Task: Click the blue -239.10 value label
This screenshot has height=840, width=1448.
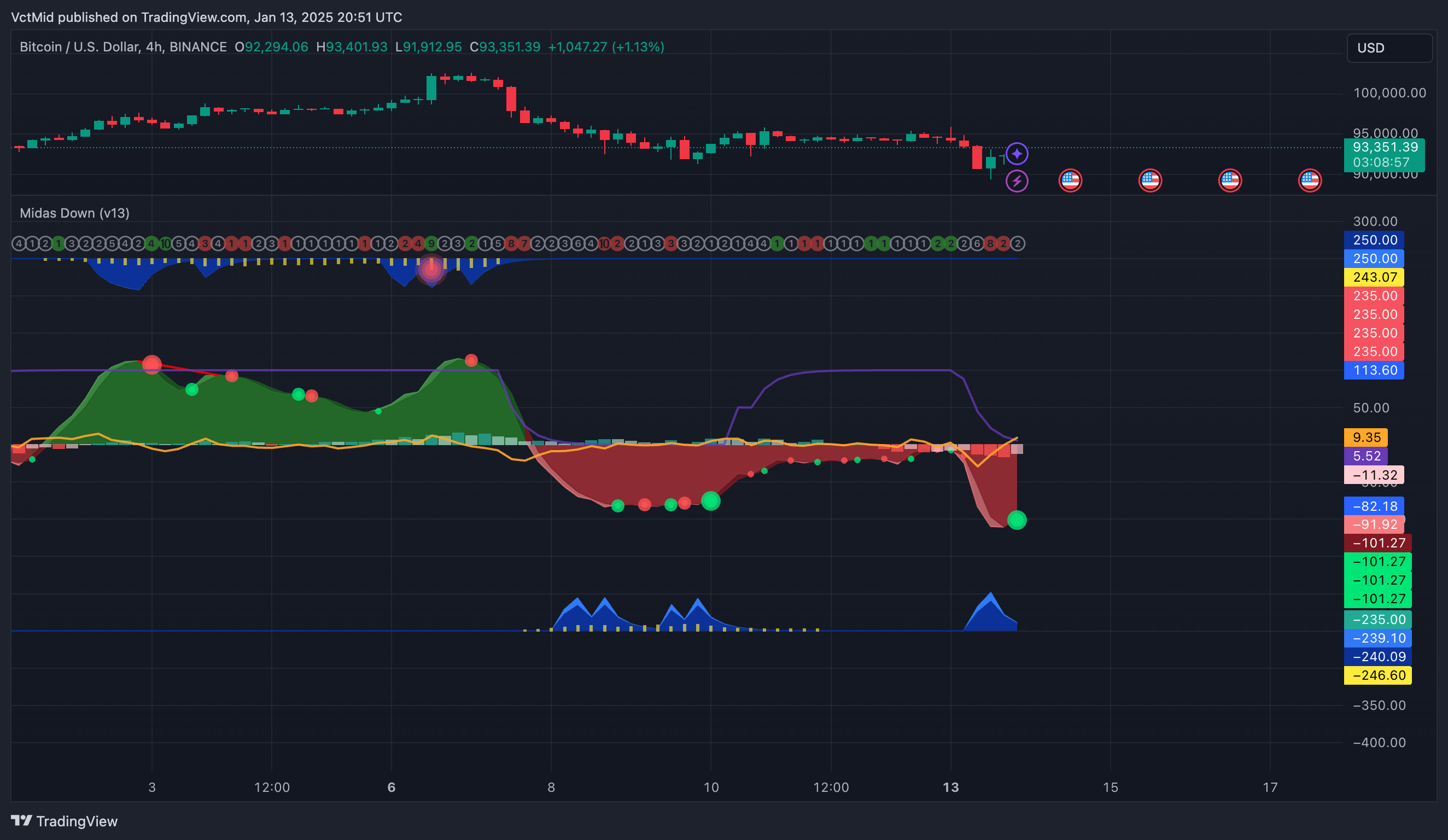Action: 1378,638
